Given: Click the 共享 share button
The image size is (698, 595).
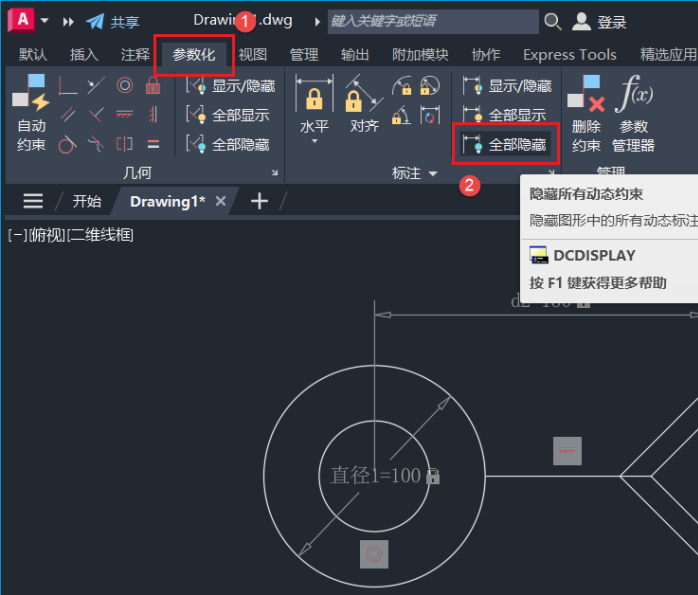Looking at the screenshot, I should [x=113, y=21].
